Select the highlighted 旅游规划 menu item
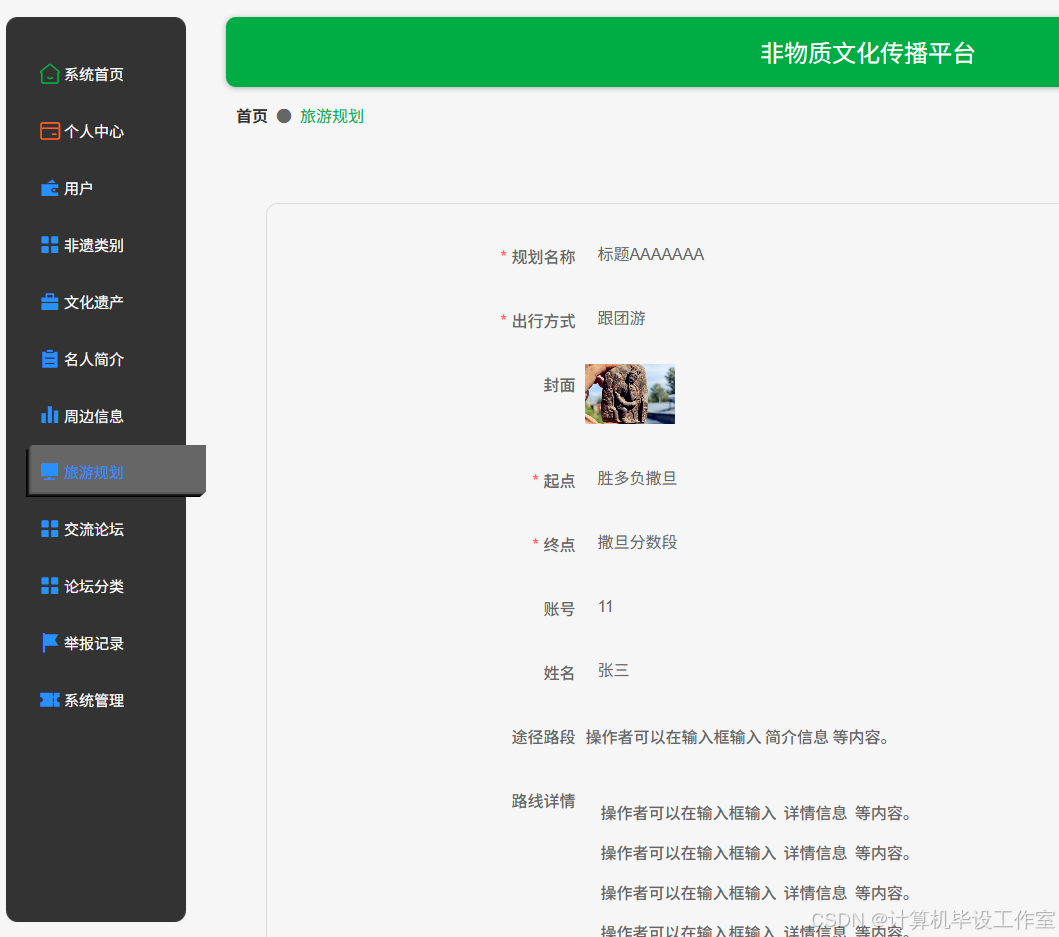Viewport: 1059px width, 937px height. point(116,471)
